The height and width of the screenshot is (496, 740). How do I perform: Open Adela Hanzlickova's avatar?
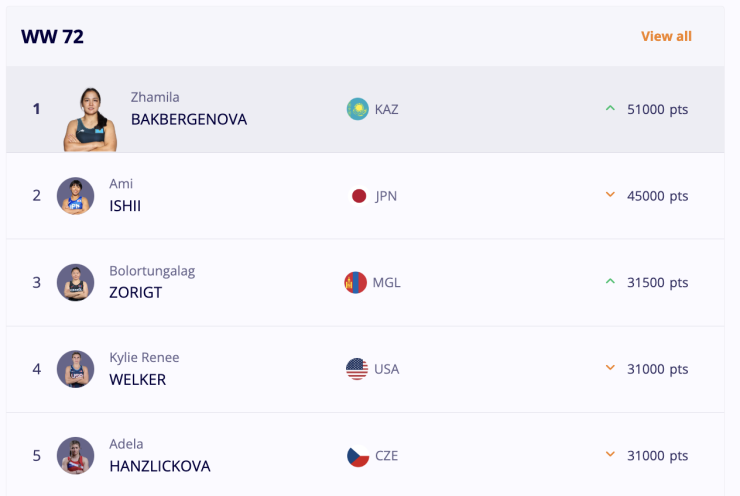point(76,456)
